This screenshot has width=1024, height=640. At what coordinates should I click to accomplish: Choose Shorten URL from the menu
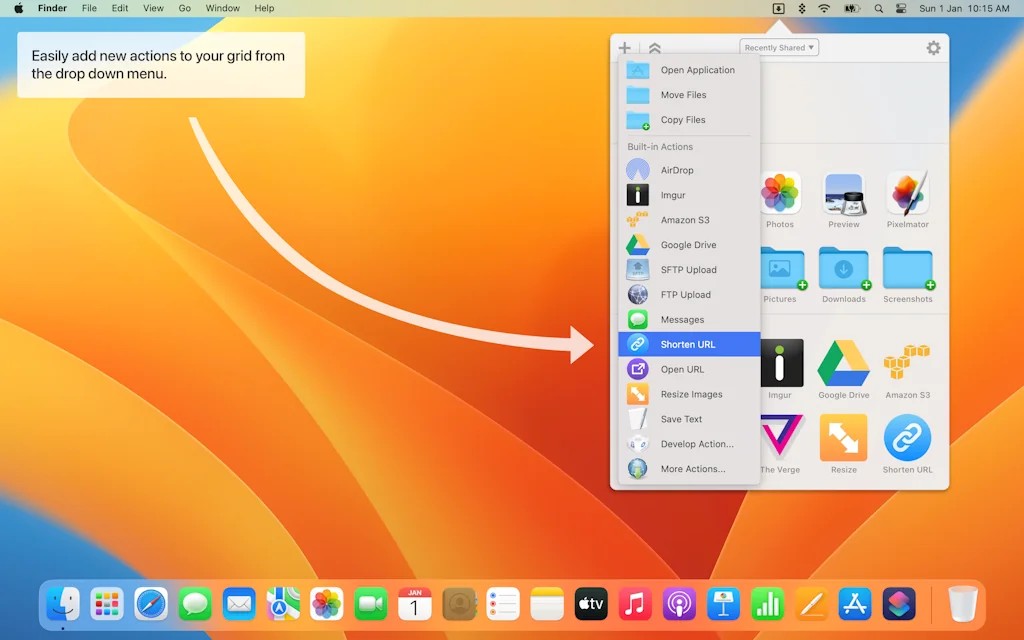tap(688, 344)
